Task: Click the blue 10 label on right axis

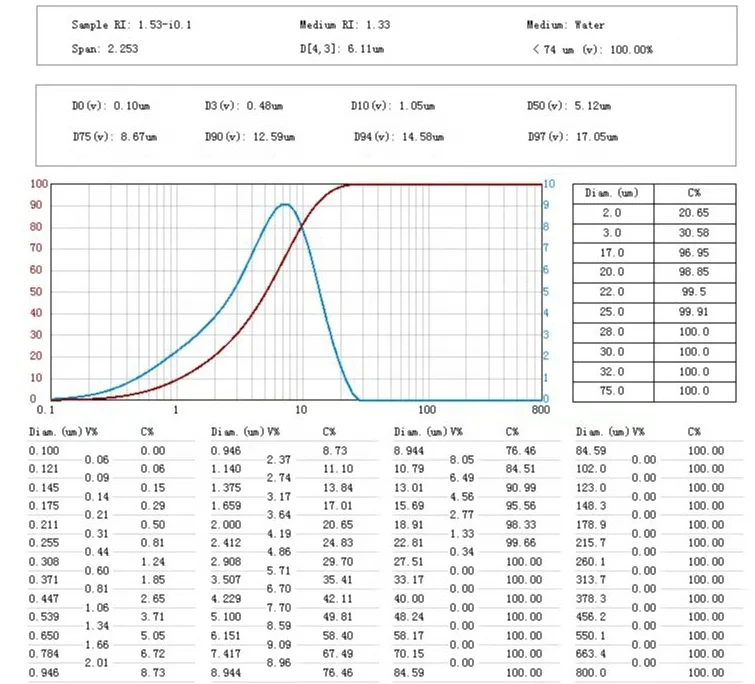Action: click(x=549, y=184)
